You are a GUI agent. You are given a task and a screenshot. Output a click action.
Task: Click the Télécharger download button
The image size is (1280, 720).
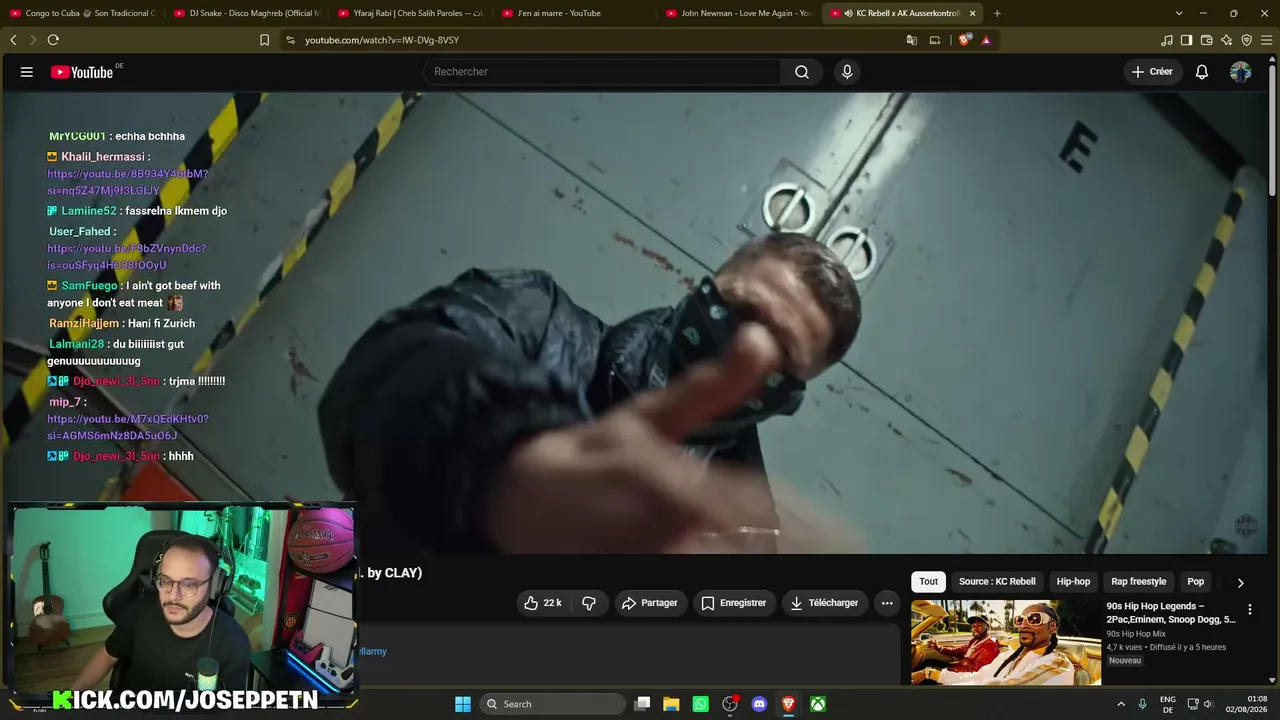tap(824, 603)
